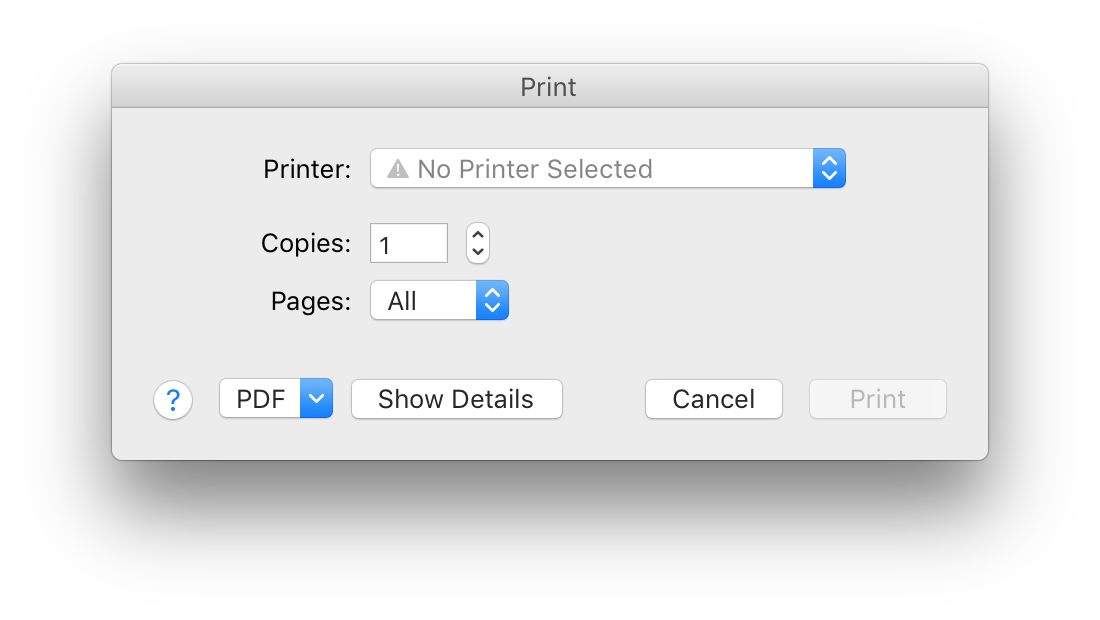Decrease copies with the down stepper arrow

[x=478, y=252]
